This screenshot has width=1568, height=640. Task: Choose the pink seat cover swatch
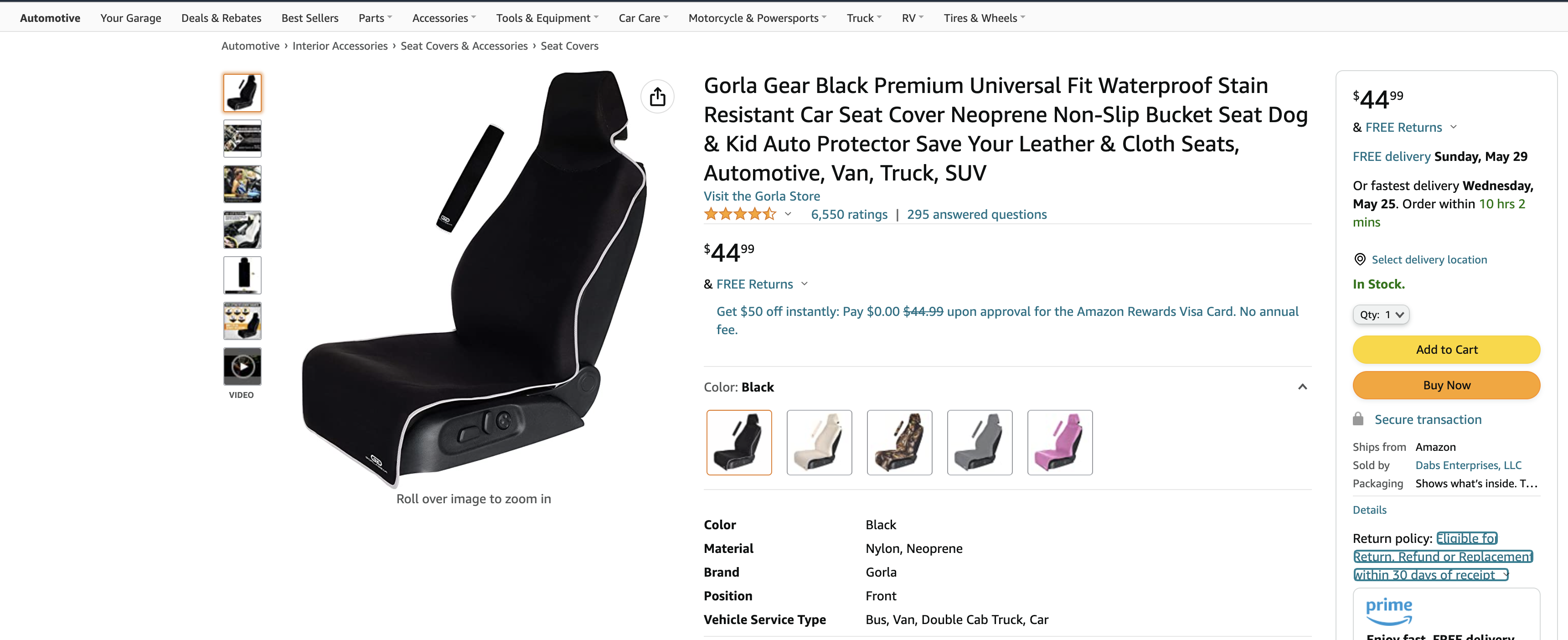(1060, 442)
